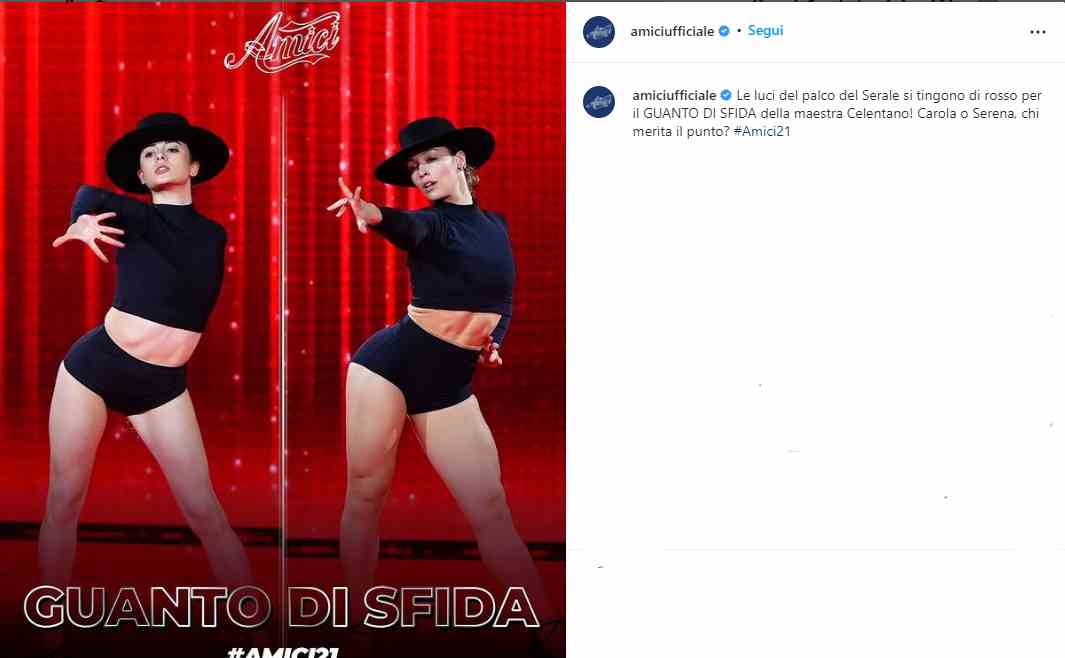Screen dimensions: 1065x658
Task: Click the verified badge beside header username
Action: click(724, 31)
